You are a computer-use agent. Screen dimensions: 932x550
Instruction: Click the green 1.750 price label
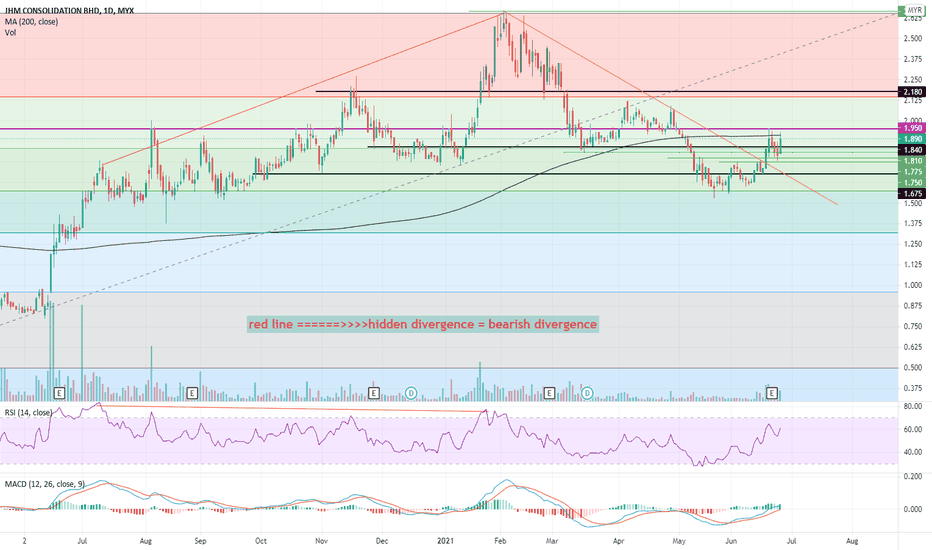pyautogui.click(x=912, y=183)
